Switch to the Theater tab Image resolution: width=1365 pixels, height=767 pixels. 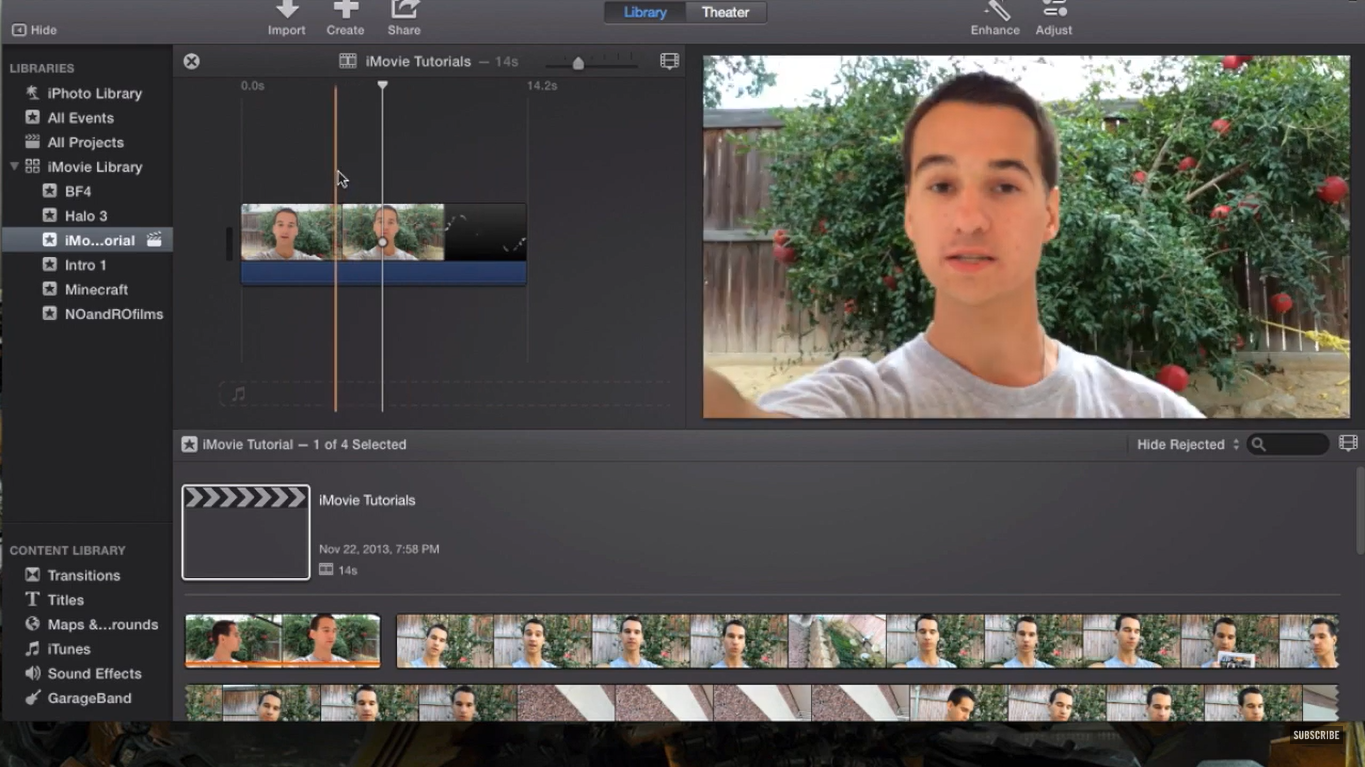724,12
